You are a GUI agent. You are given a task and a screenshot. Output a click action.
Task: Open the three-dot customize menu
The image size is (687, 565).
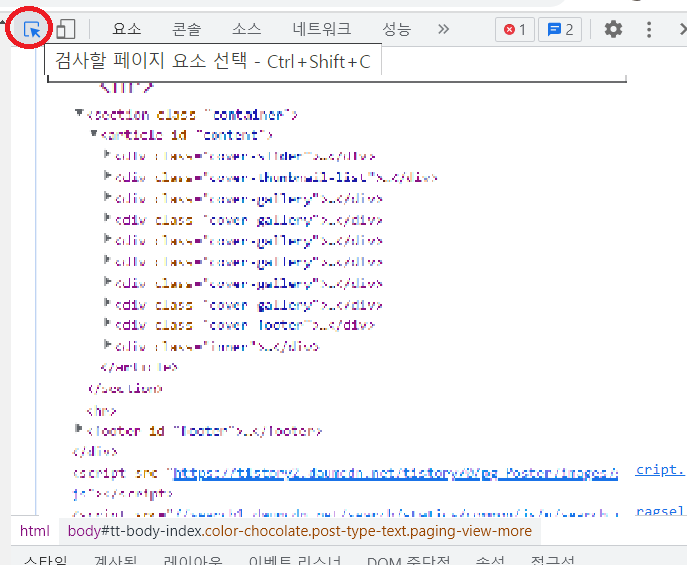click(x=649, y=29)
